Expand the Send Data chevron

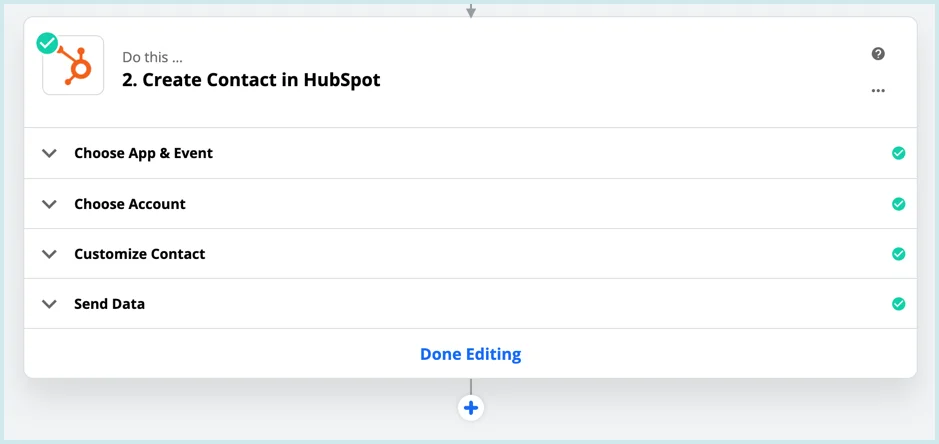(50, 304)
